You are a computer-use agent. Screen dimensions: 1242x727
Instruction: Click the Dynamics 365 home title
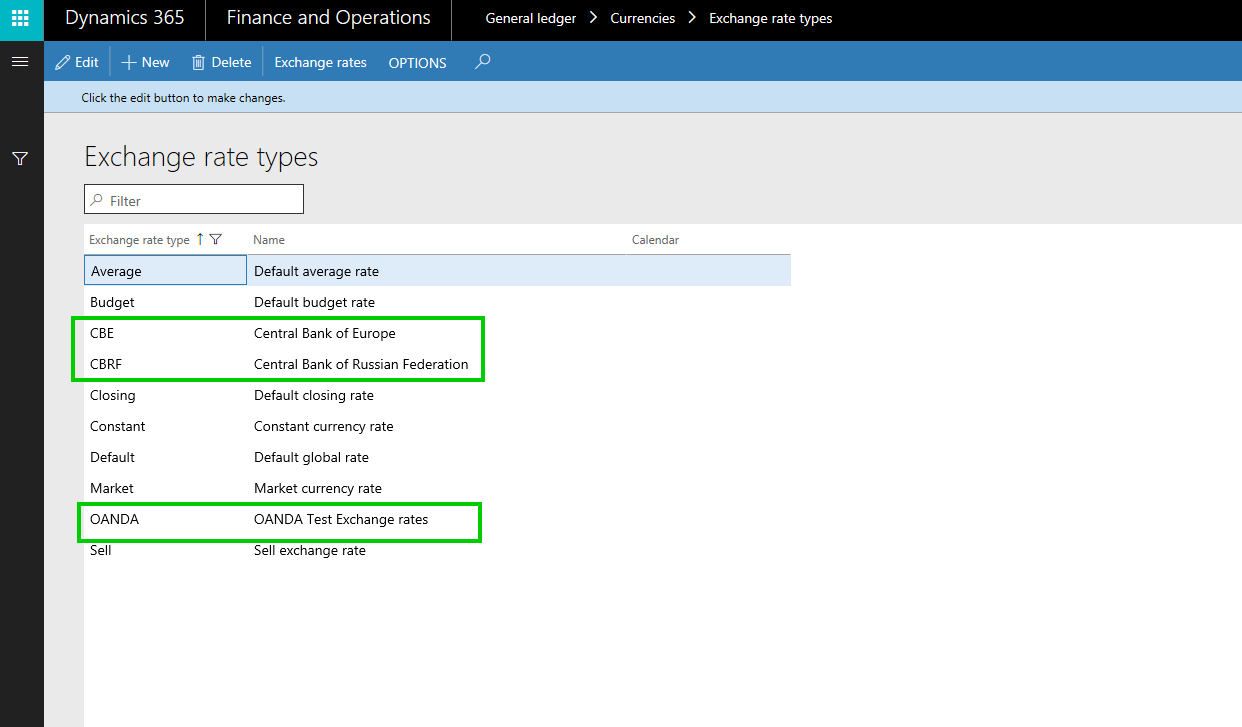click(x=125, y=19)
